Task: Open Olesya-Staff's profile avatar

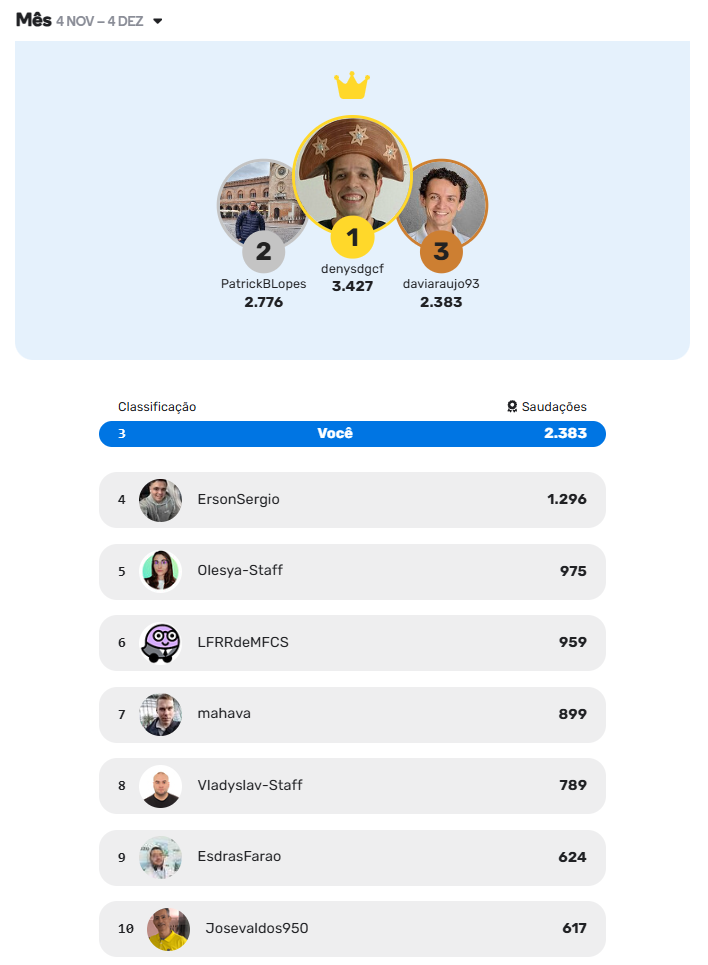Action: (160, 571)
